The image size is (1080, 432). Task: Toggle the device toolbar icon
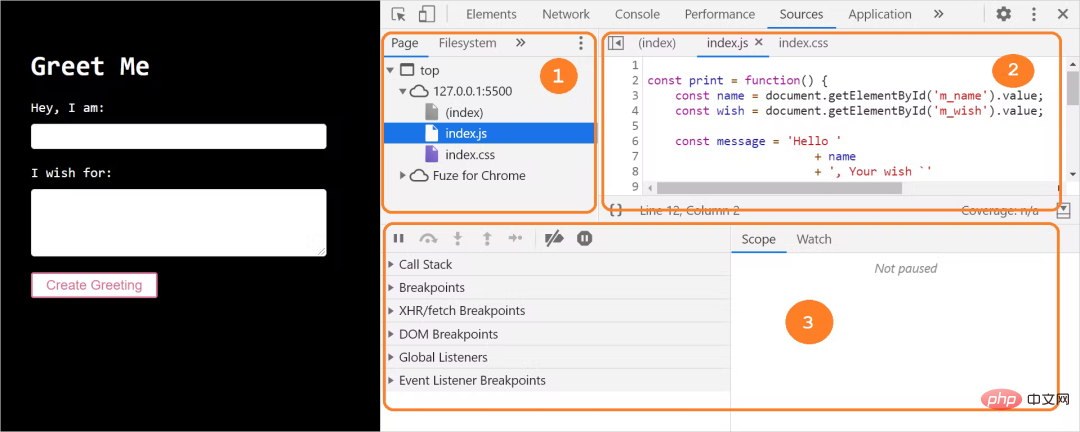pyautogui.click(x=427, y=14)
